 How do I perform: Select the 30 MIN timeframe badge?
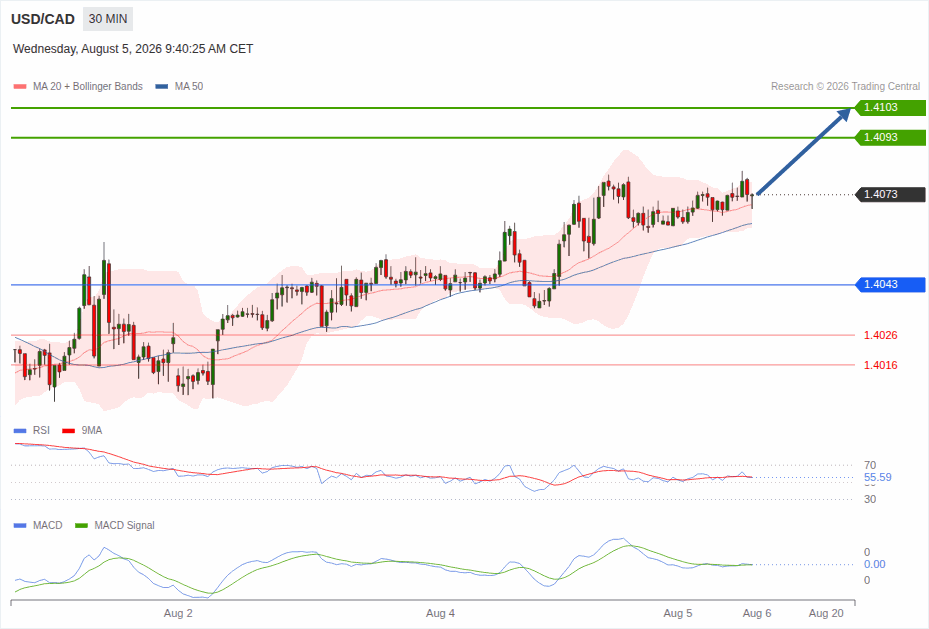[x=108, y=19]
